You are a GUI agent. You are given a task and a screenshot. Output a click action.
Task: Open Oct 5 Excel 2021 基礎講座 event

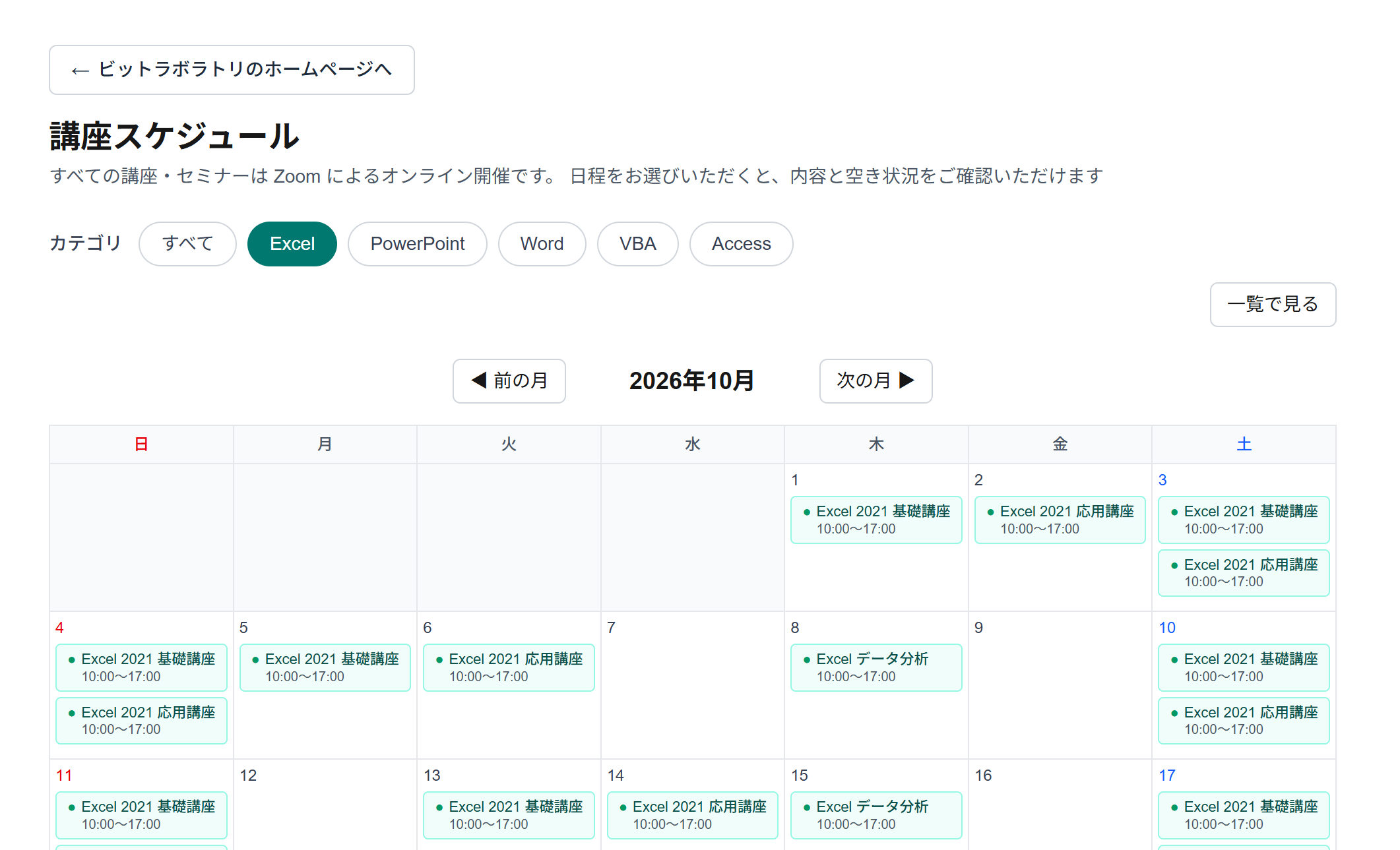(x=325, y=667)
